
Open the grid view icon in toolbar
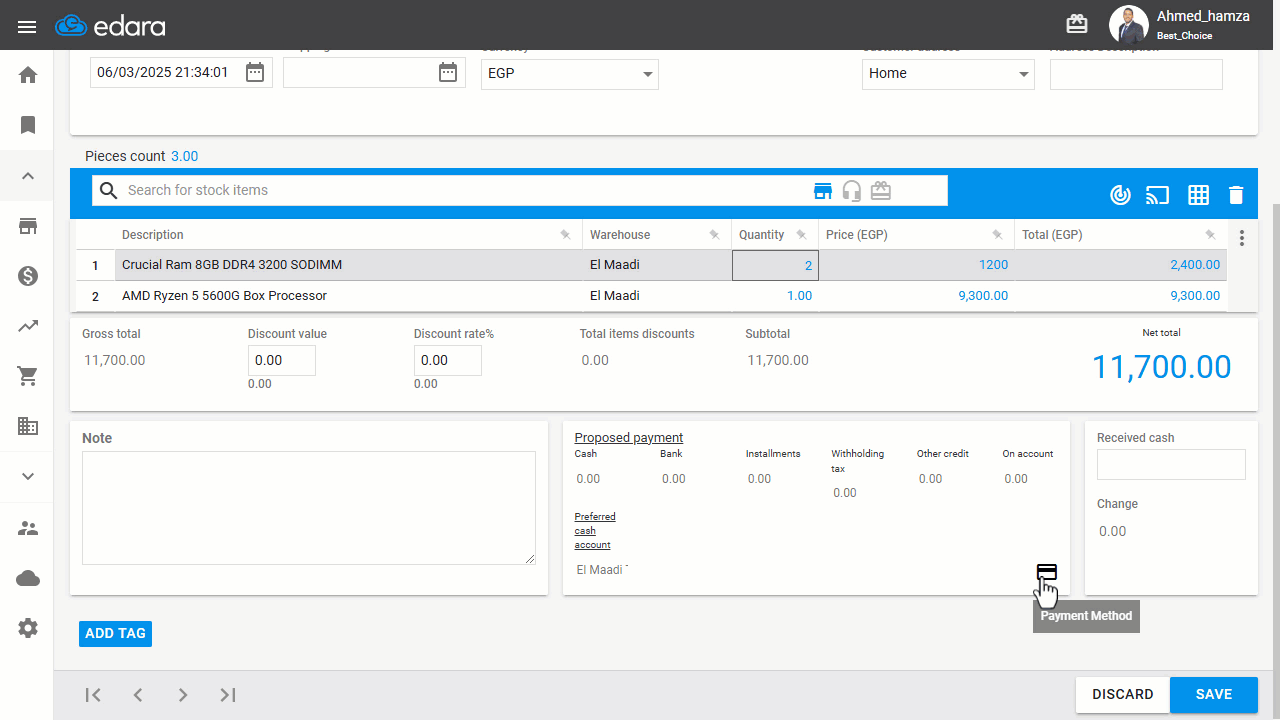tap(1198, 195)
